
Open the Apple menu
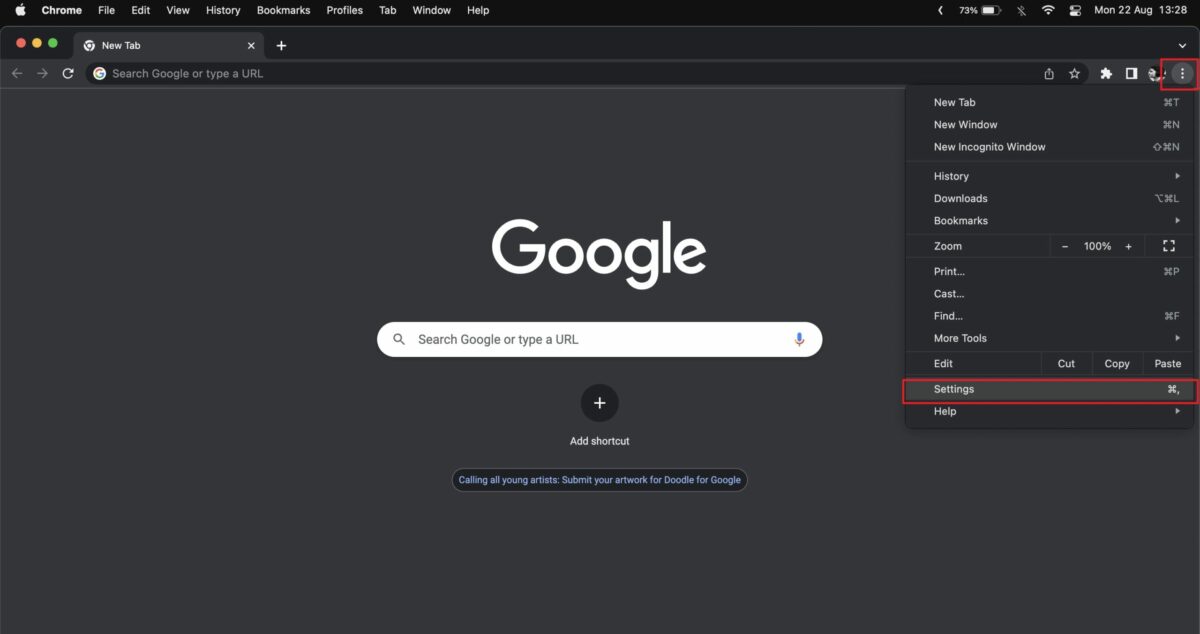20,10
